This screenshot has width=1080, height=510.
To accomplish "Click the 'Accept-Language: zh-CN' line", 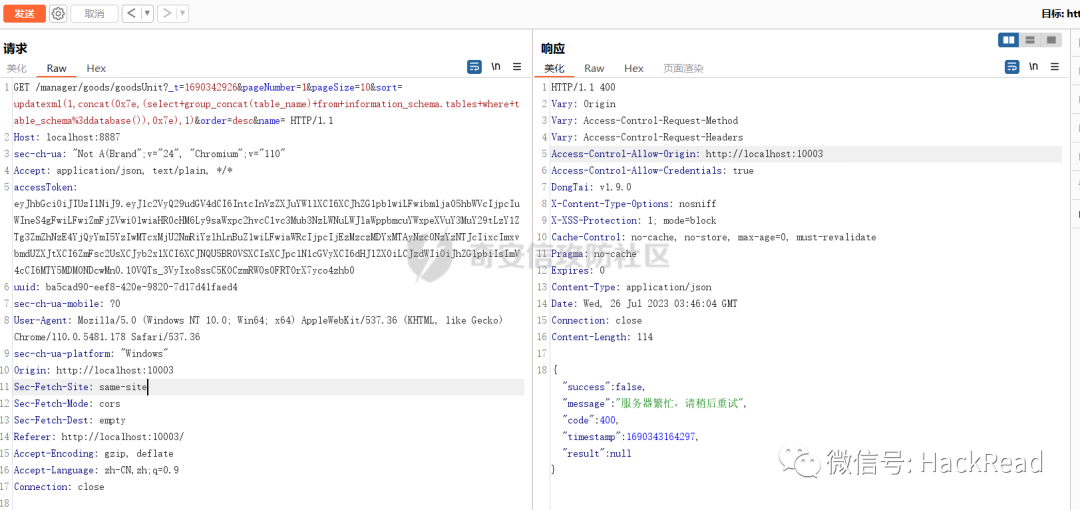I will (x=96, y=470).
